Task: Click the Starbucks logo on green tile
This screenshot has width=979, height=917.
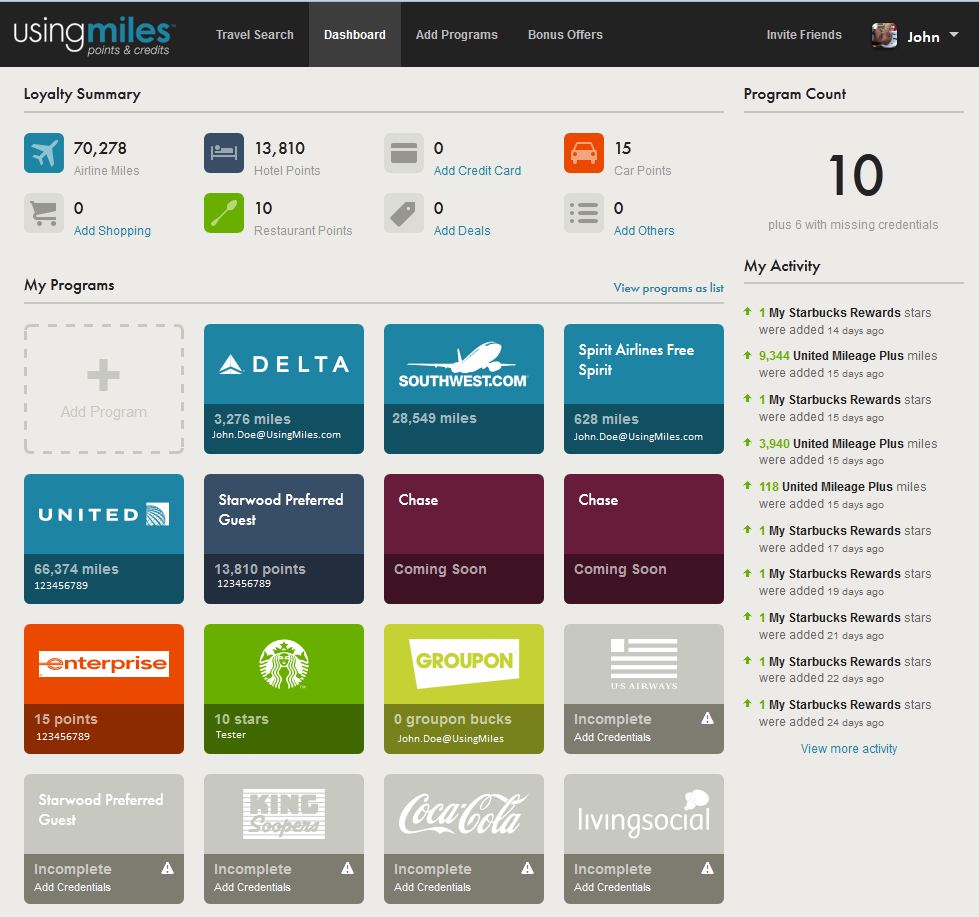Action: [x=284, y=664]
